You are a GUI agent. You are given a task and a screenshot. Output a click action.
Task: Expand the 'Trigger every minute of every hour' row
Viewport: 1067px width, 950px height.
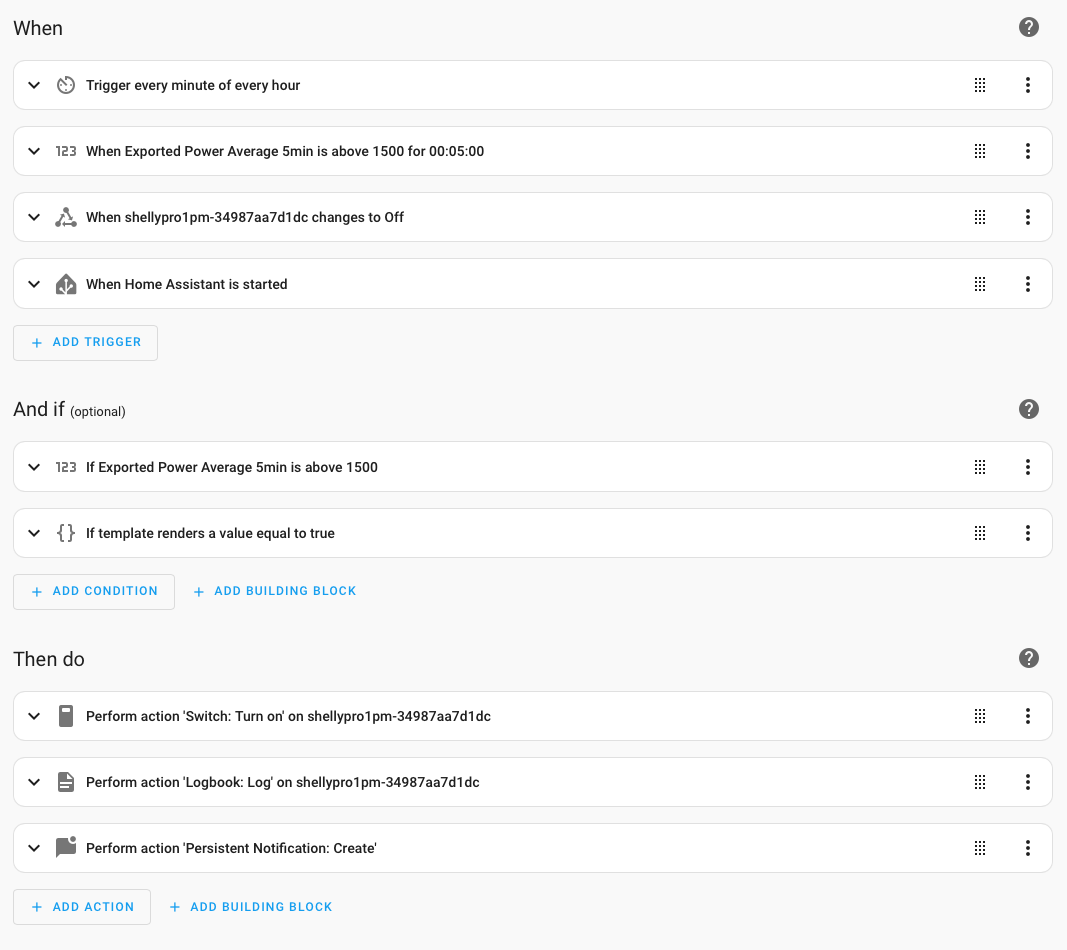[x=34, y=85]
